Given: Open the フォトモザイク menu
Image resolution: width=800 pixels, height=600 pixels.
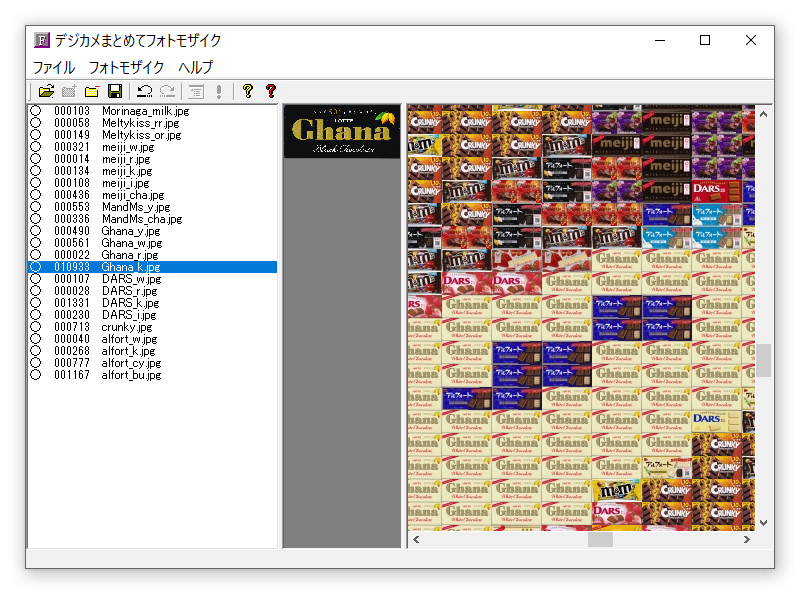Looking at the screenshot, I should click(x=127, y=67).
